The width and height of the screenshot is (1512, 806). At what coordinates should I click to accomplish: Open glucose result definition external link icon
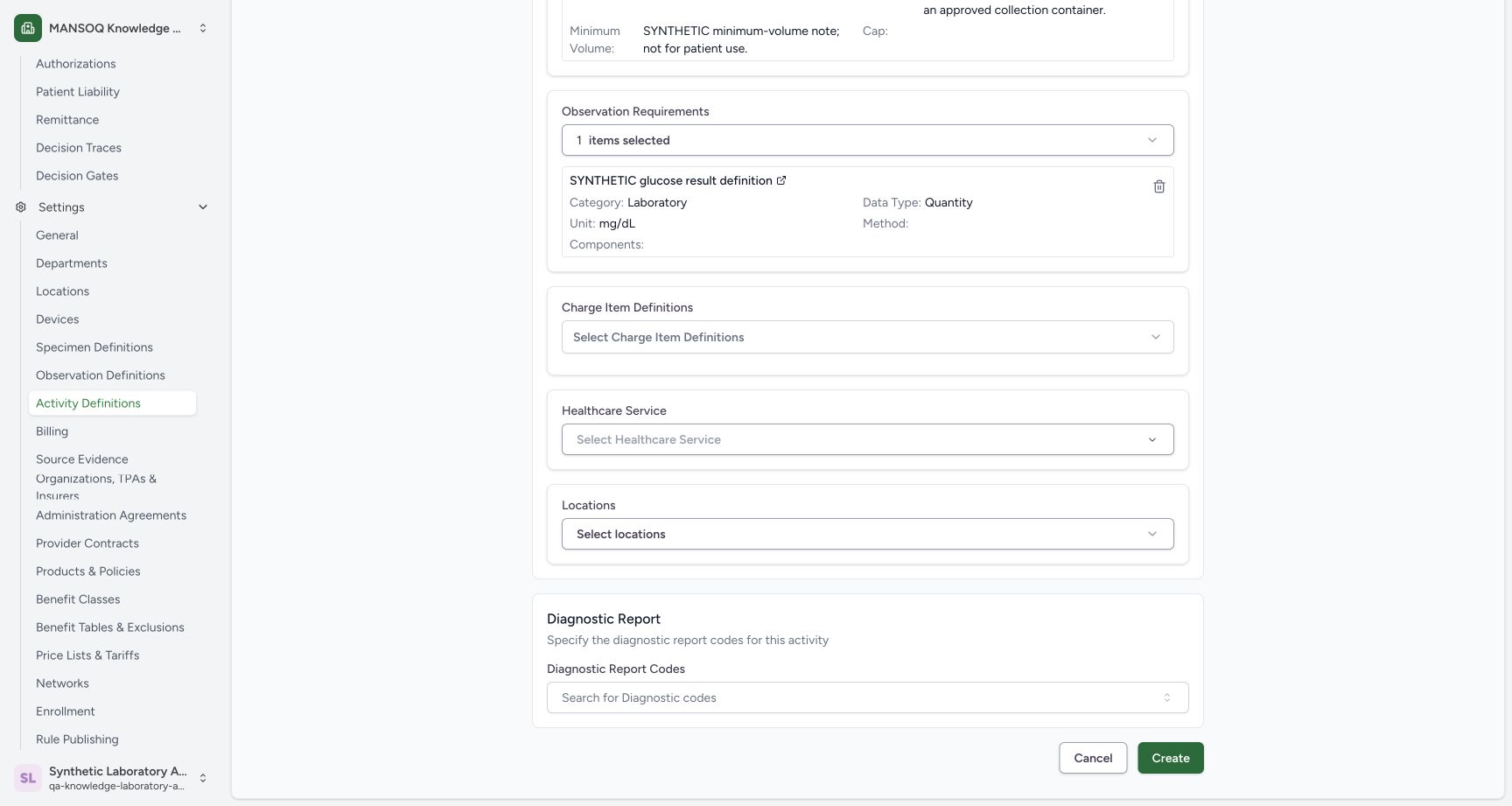click(781, 180)
